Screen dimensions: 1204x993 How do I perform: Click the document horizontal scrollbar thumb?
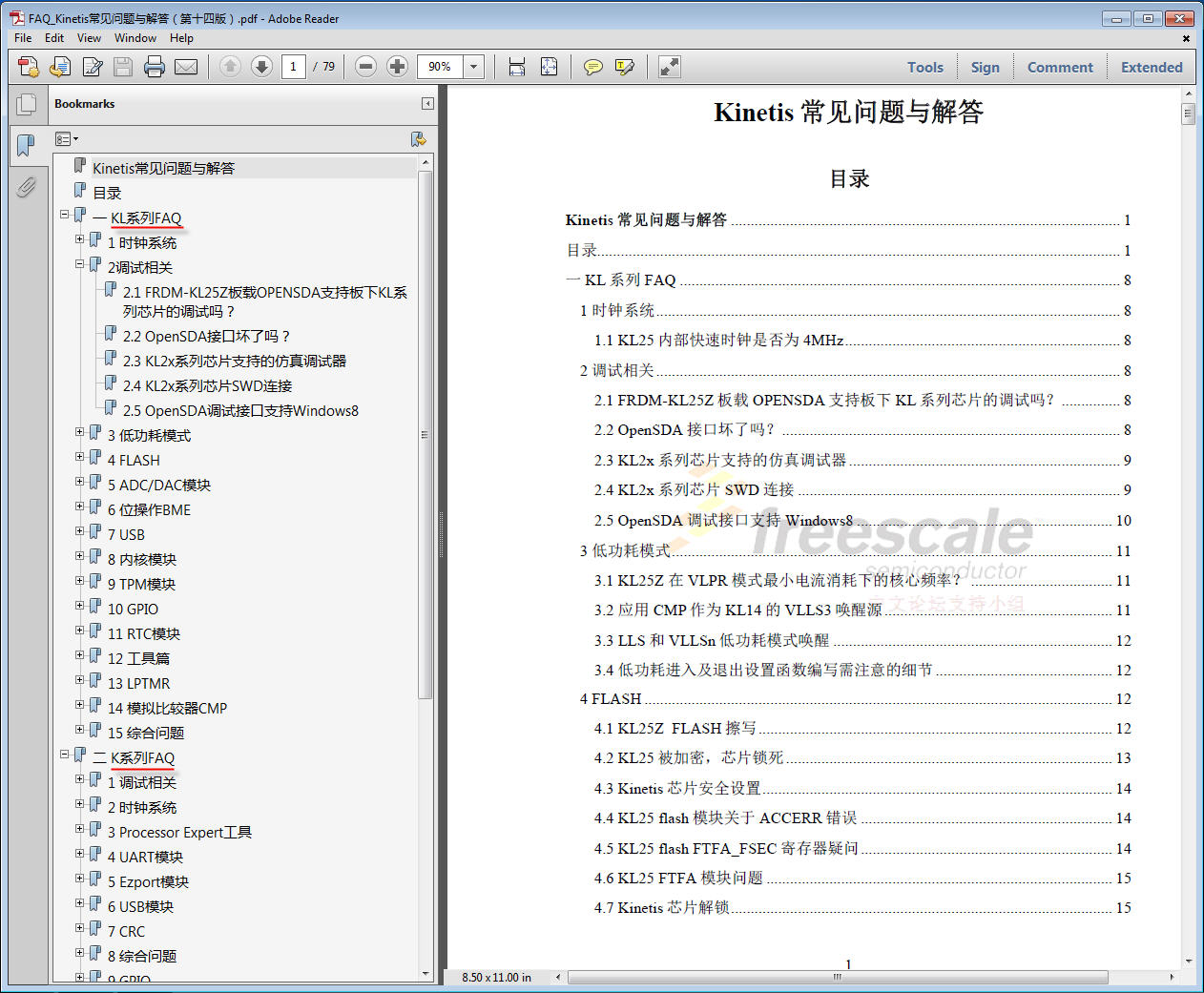[838, 977]
